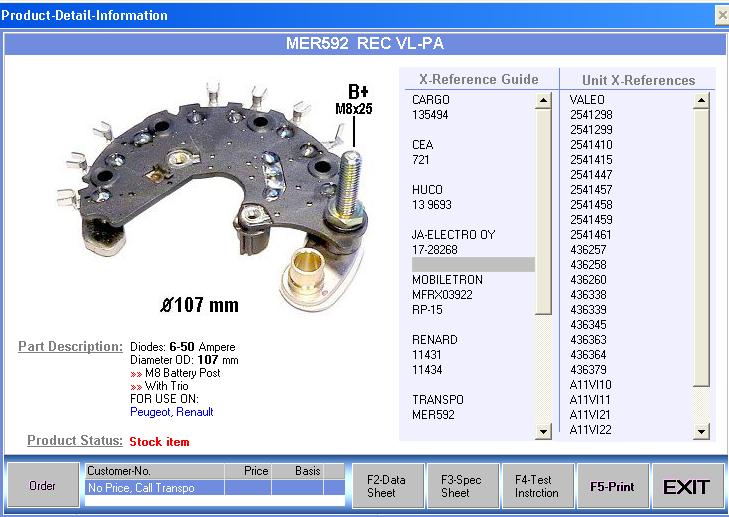Select unit reference 2541415

[x=591, y=160]
